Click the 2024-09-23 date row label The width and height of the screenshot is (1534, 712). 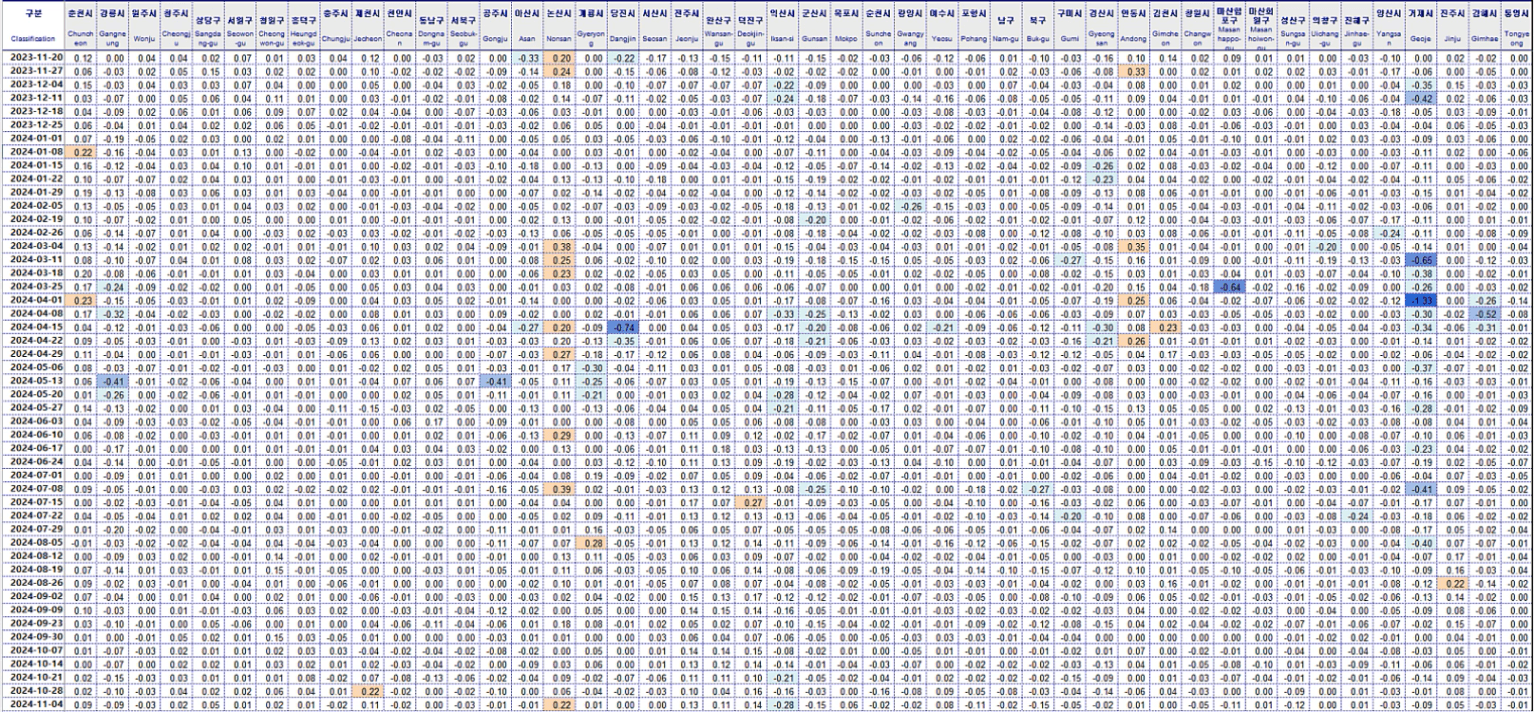(34, 622)
